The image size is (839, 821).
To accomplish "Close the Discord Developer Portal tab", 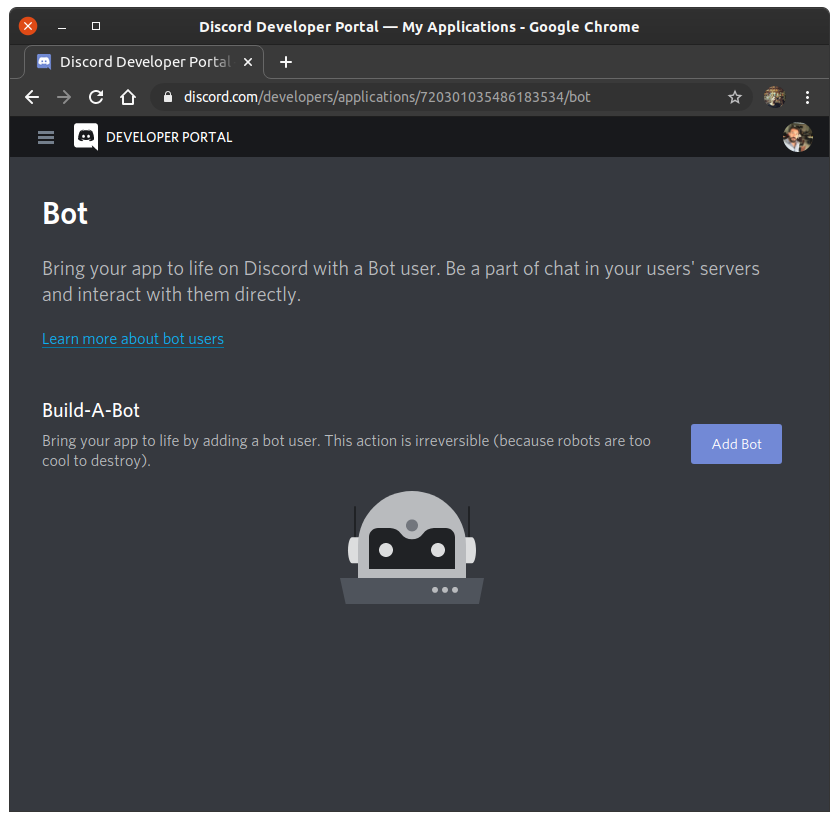I will tap(248, 62).
